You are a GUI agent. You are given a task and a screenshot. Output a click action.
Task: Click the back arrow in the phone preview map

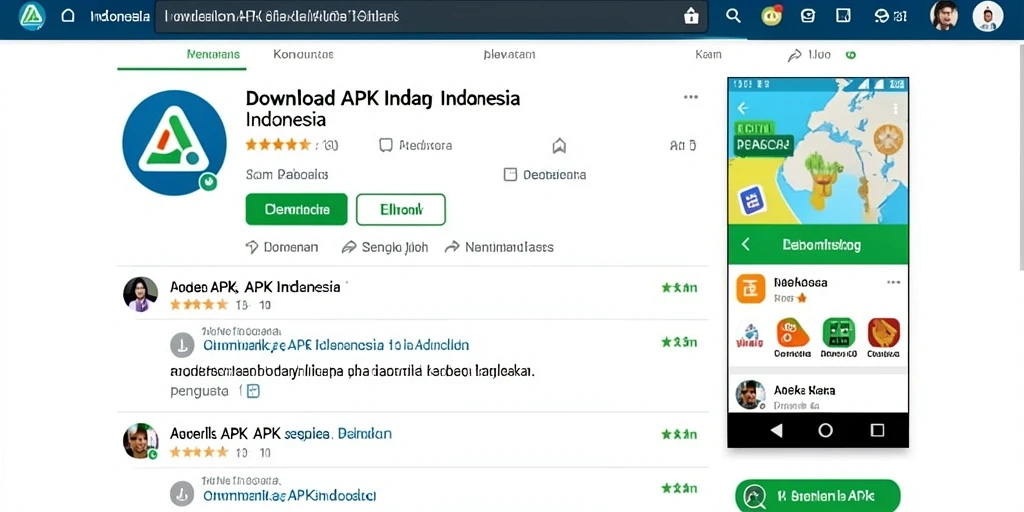(x=743, y=108)
